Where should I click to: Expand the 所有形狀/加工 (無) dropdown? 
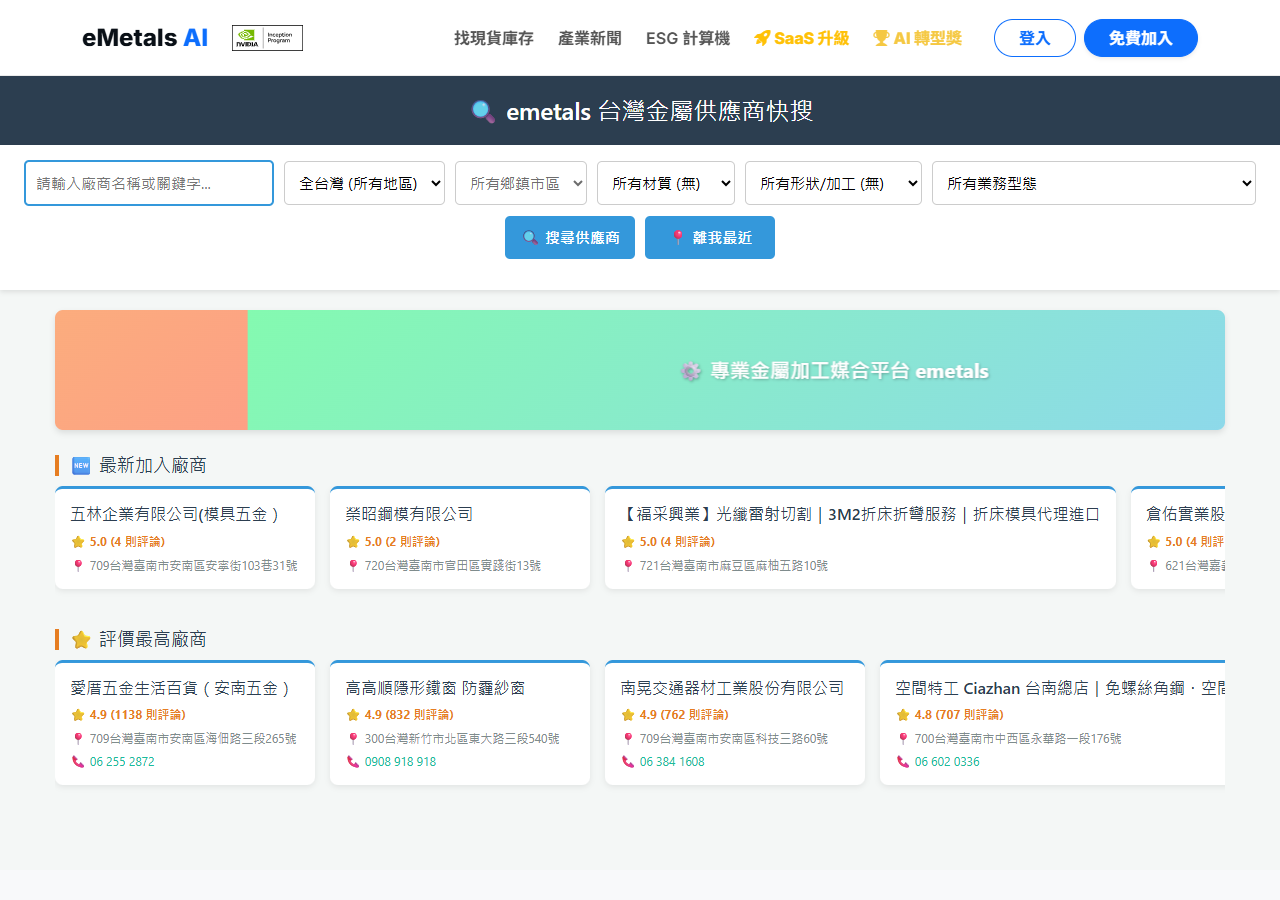(833, 183)
